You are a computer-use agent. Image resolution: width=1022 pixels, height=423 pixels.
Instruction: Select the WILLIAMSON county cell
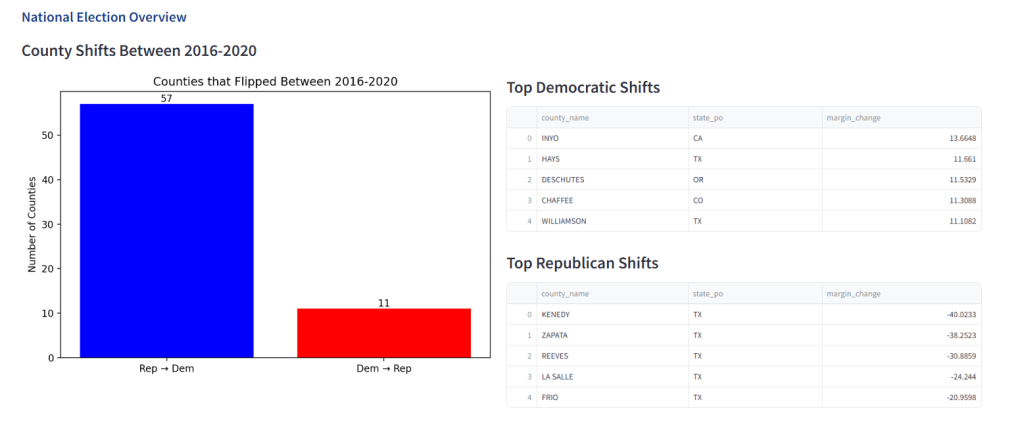point(564,221)
